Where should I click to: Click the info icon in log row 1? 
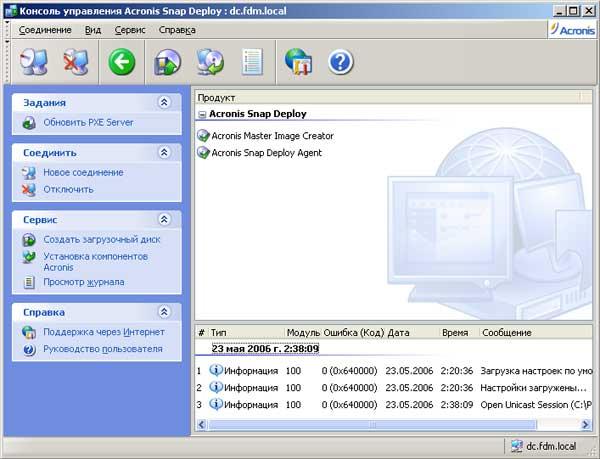point(216,370)
